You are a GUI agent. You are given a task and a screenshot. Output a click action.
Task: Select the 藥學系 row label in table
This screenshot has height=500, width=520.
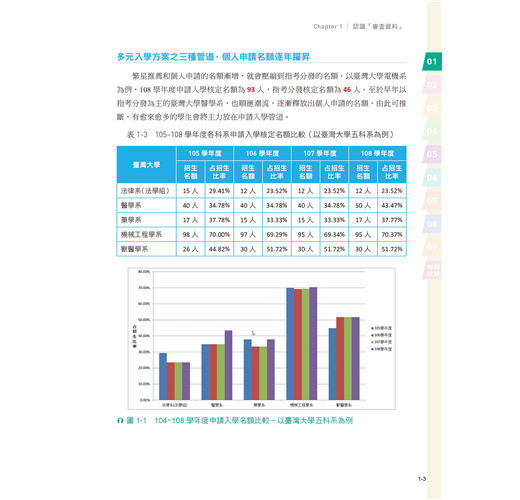[x=131, y=220]
